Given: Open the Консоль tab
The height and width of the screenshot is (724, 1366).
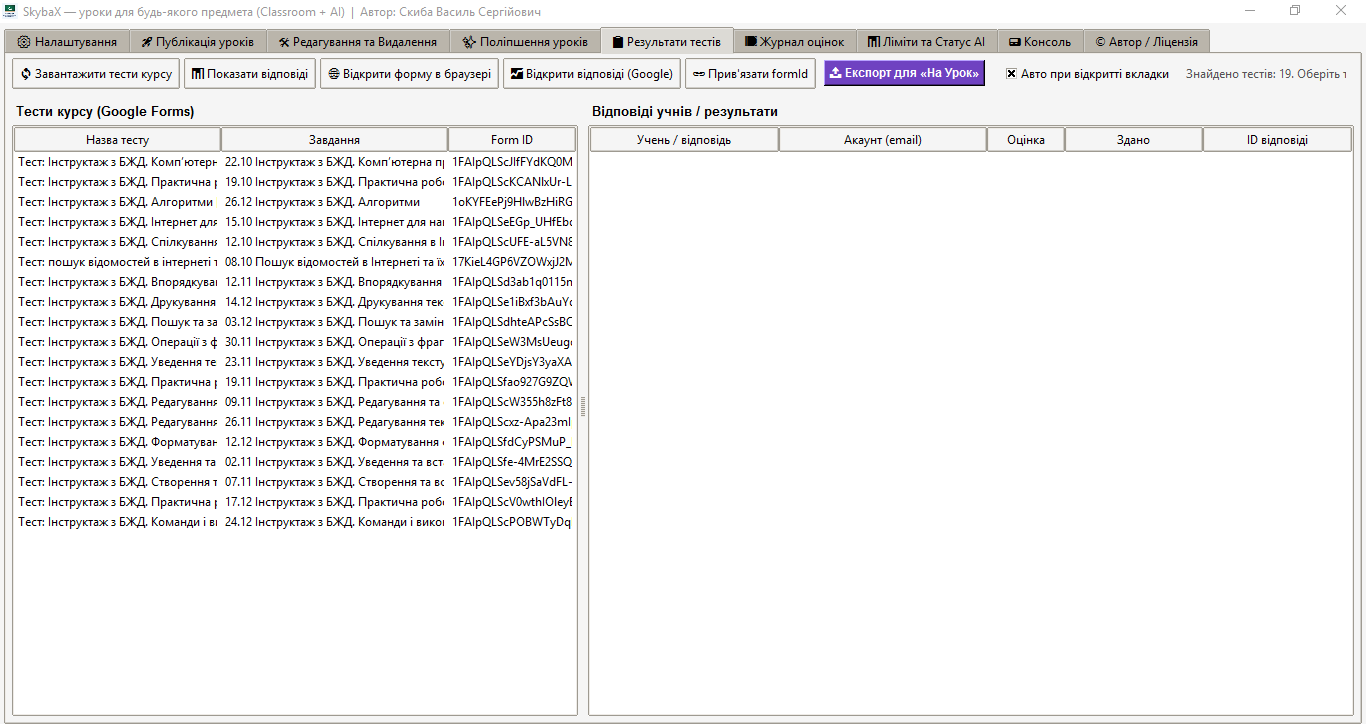Looking at the screenshot, I should 1040,42.
